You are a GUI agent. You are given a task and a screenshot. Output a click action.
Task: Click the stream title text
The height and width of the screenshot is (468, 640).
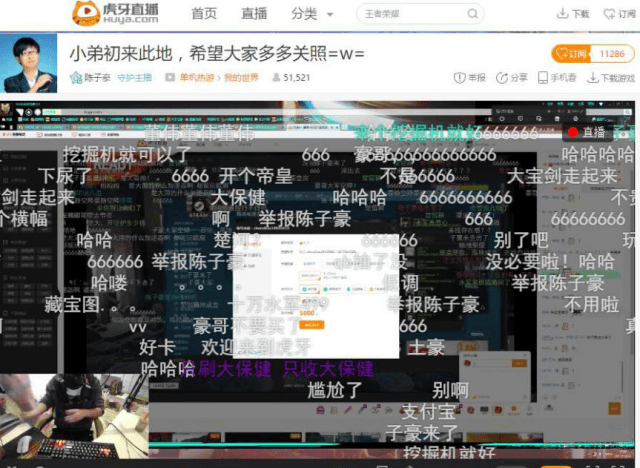click(217, 53)
